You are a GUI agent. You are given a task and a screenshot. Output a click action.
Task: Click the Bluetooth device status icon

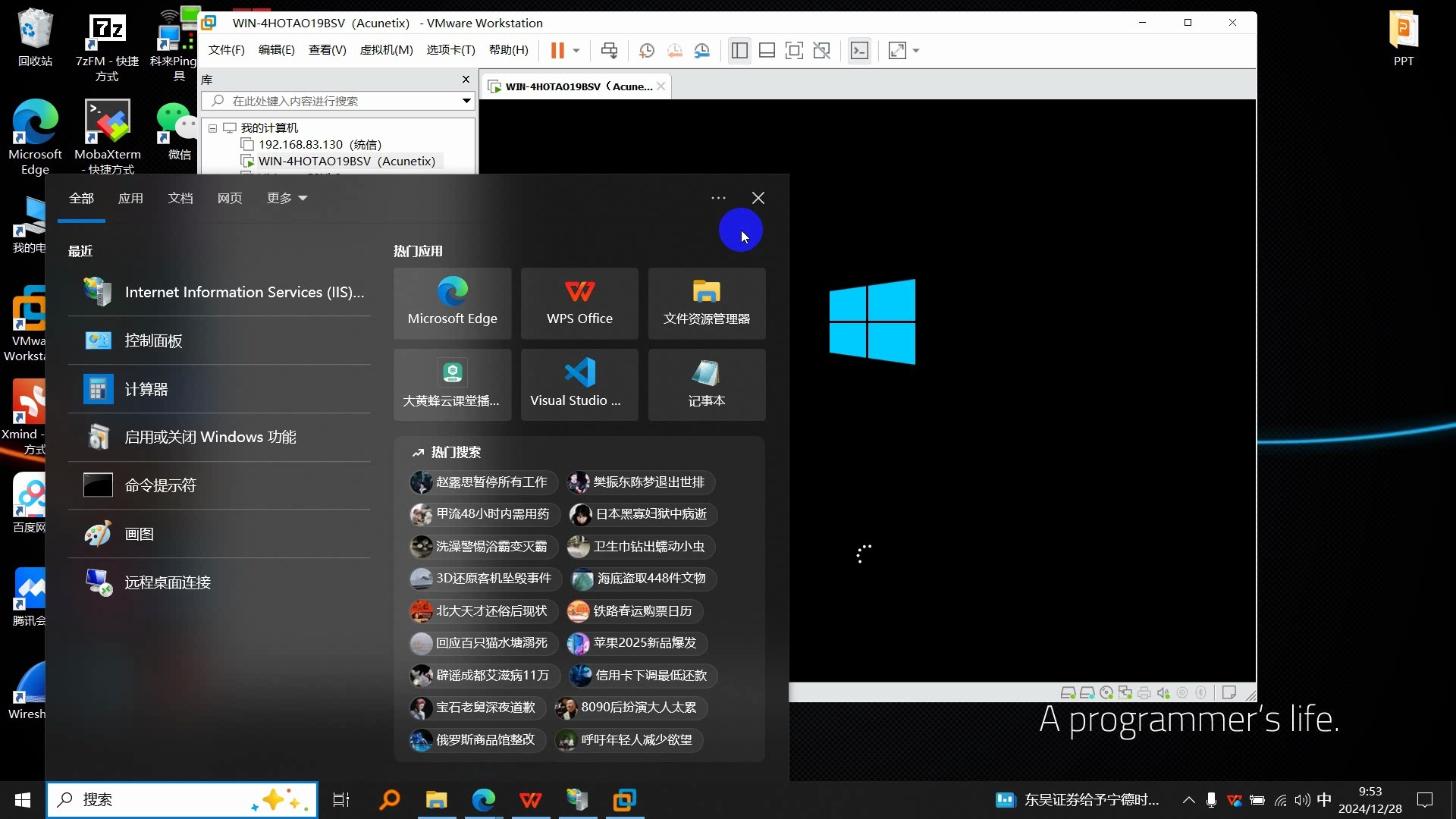(1201, 692)
